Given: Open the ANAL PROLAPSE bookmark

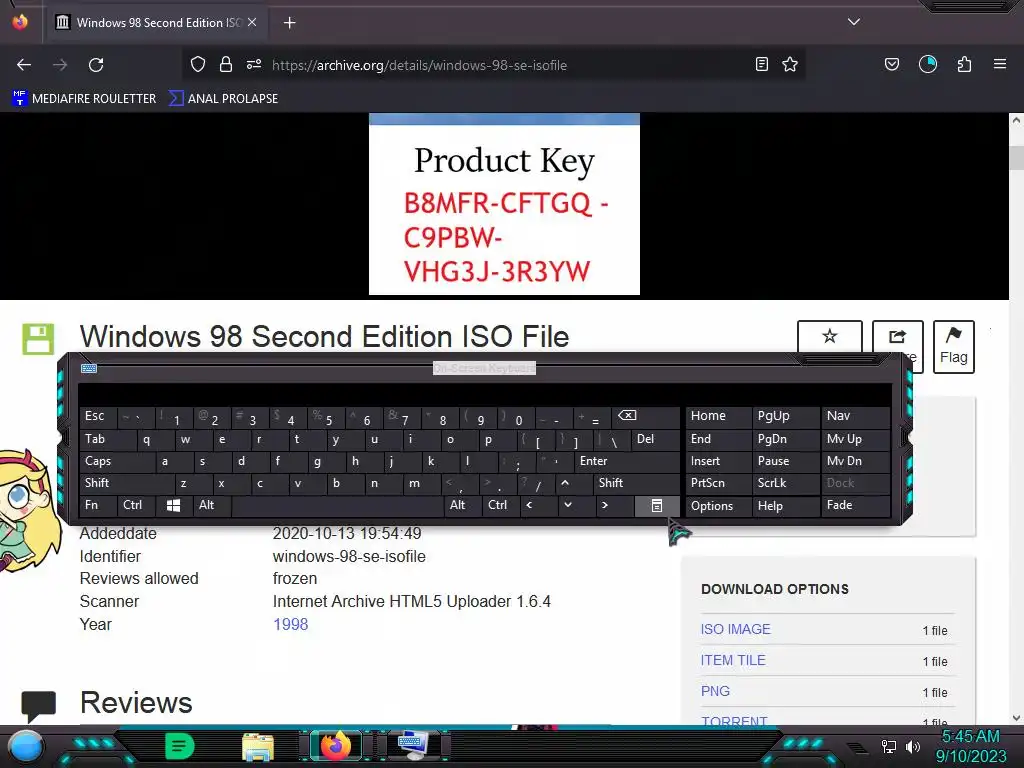Looking at the screenshot, I should 223,99.
